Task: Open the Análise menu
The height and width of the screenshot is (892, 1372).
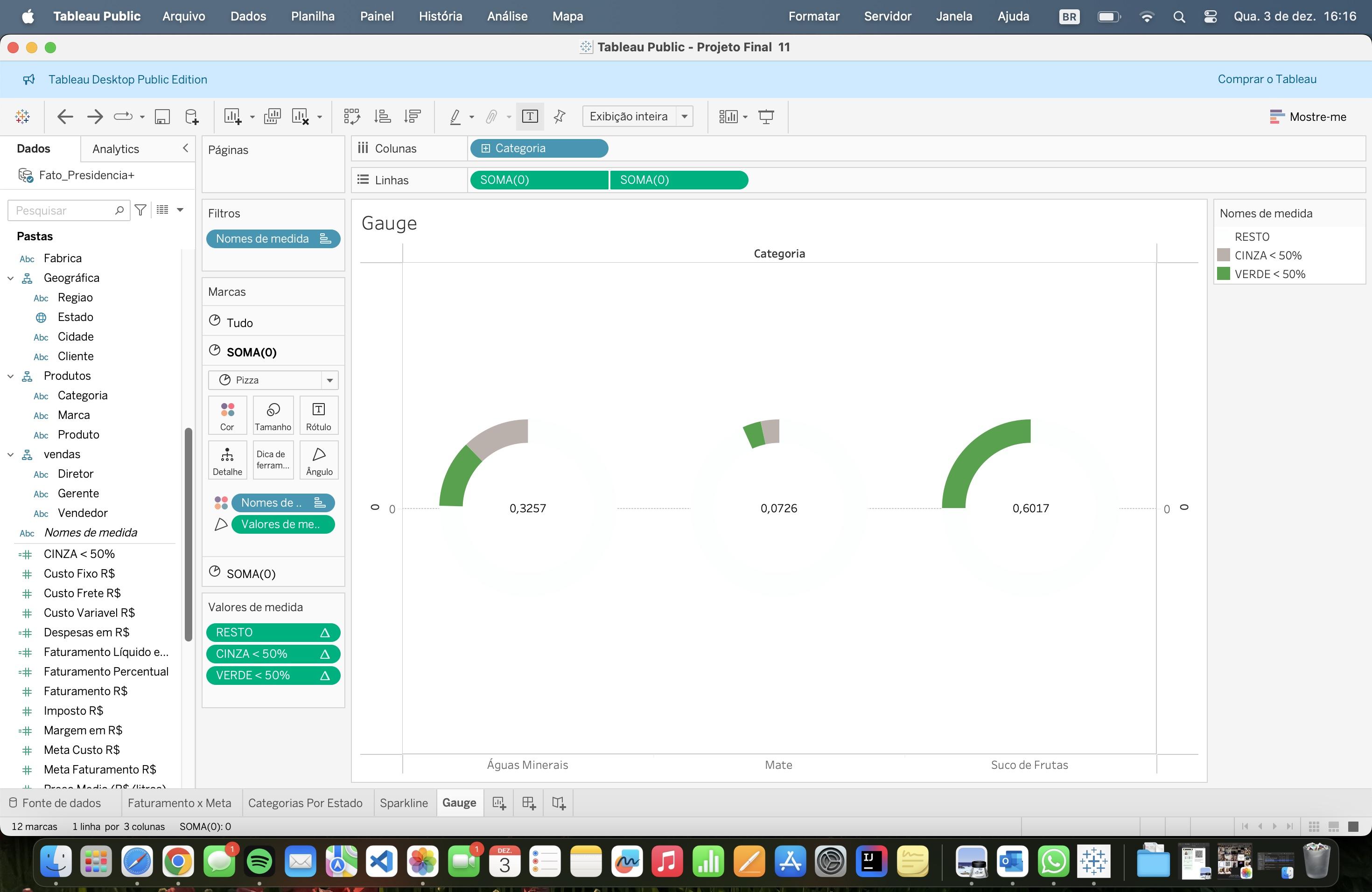Action: point(507,16)
